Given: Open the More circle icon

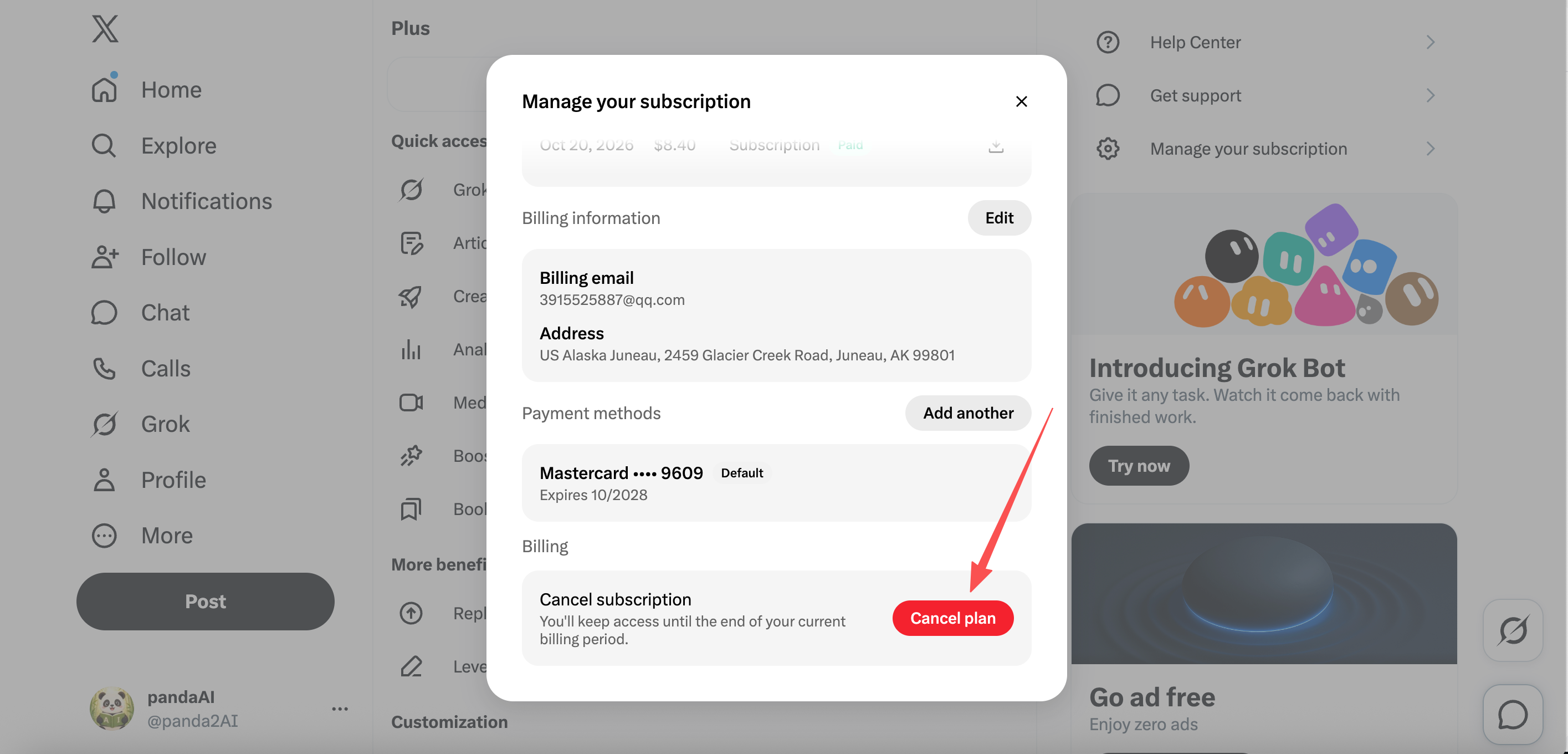Looking at the screenshot, I should click(104, 536).
